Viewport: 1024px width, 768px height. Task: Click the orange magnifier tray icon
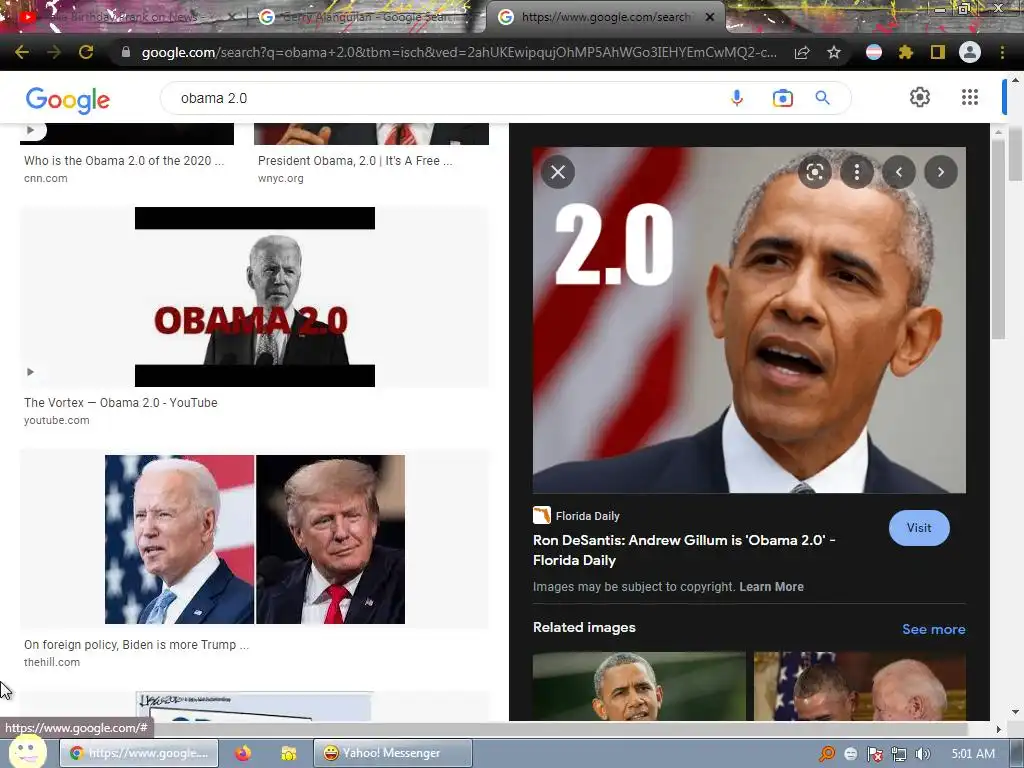coord(827,754)
